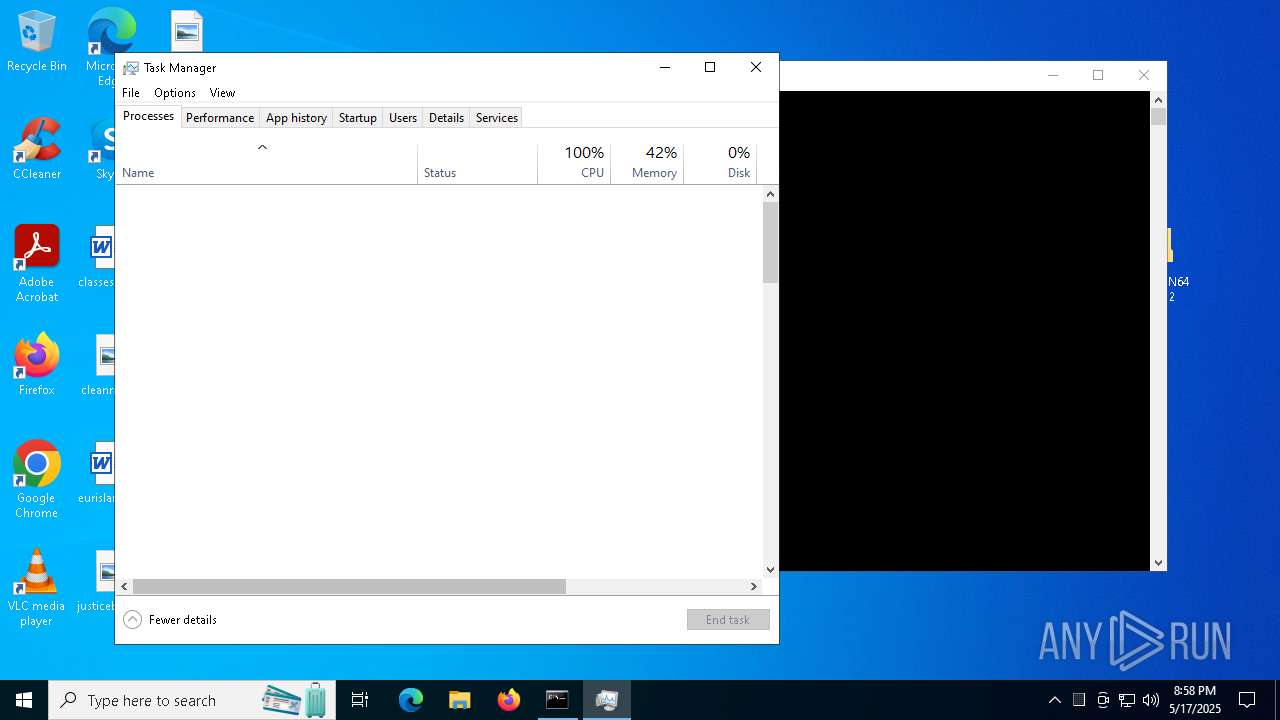This screenshot has height=720, width=1280.
Task: Open Task View on the taskbar
Action: click(x=360, y=700)
